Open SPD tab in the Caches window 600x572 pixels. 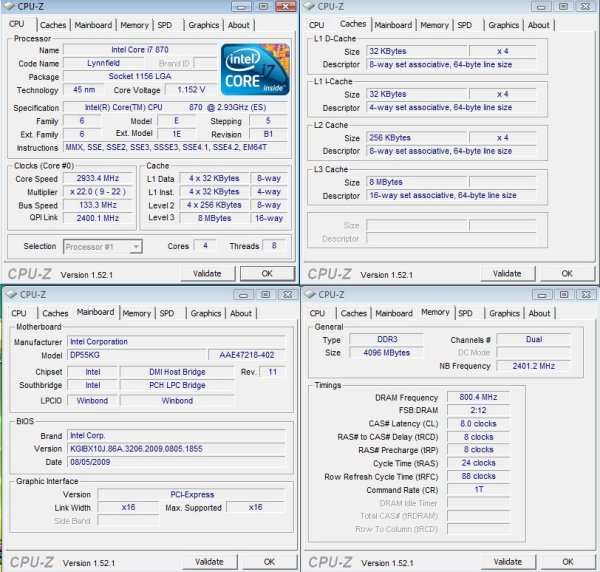(465, 25)
